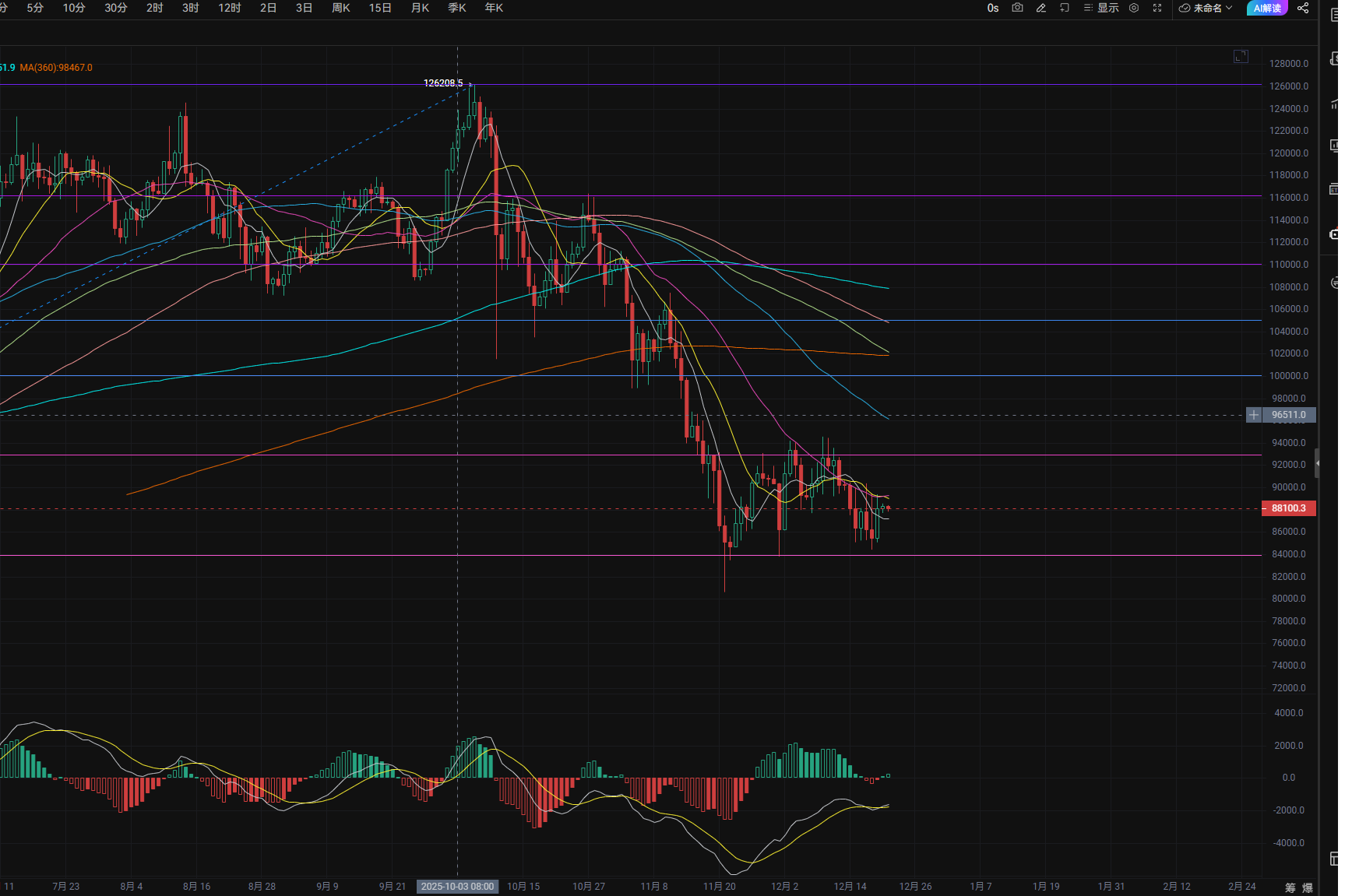Screen dimensions: 1345x896
Task: Click the chart settings hexagon icon
Action: tap(1134, 8)
